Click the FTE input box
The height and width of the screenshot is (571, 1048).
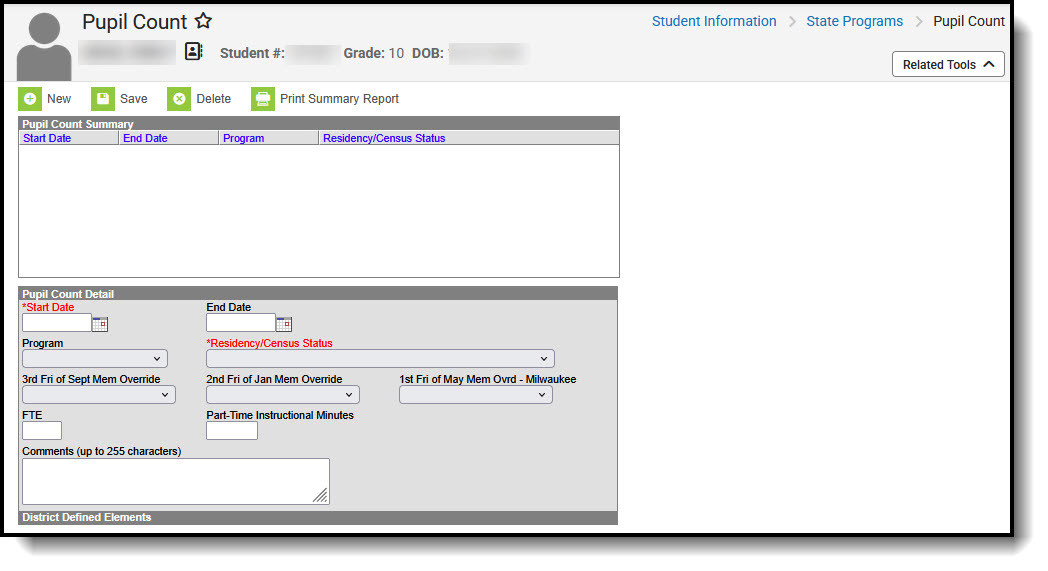[42, 431]
